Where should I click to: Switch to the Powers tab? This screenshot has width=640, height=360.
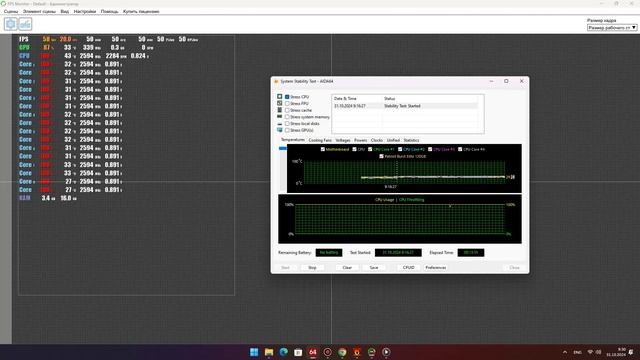click(x=360, y=140)
